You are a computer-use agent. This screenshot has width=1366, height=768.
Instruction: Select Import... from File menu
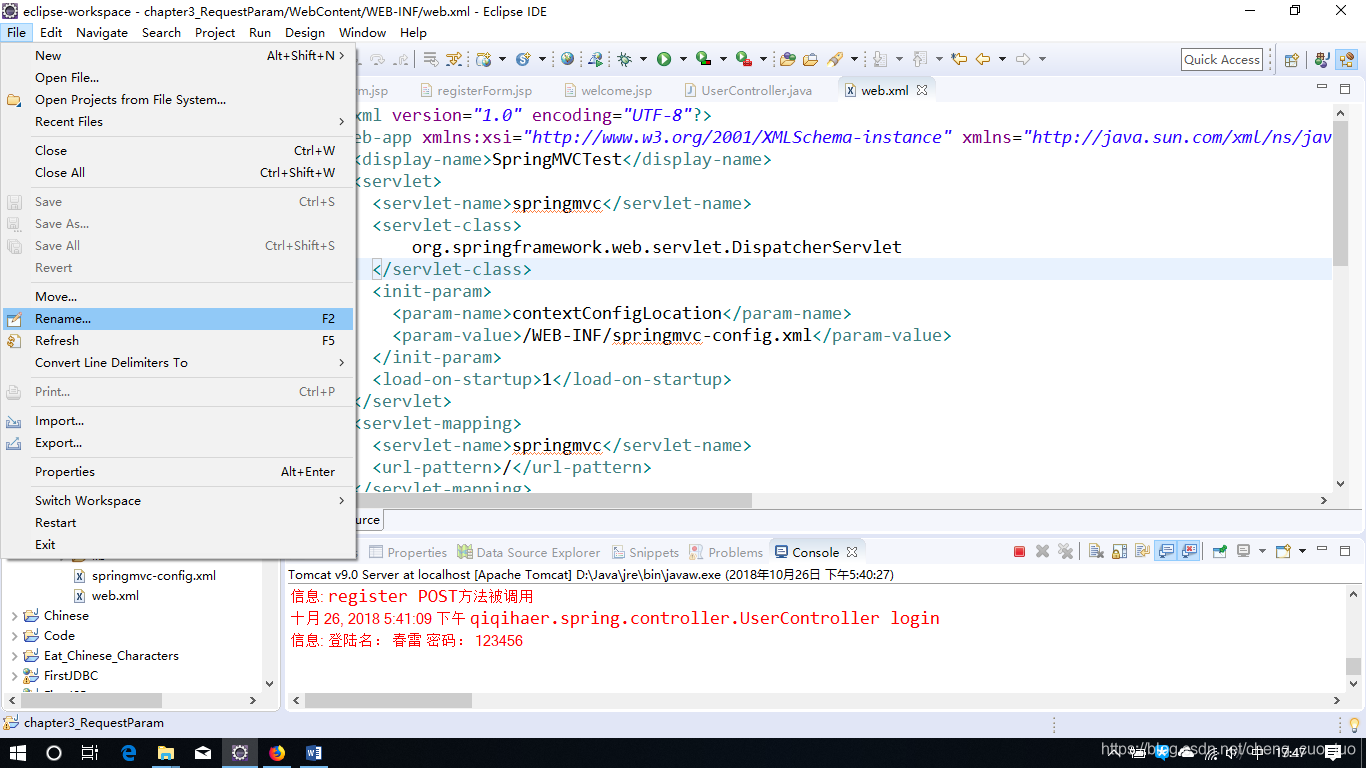point(178,421)
